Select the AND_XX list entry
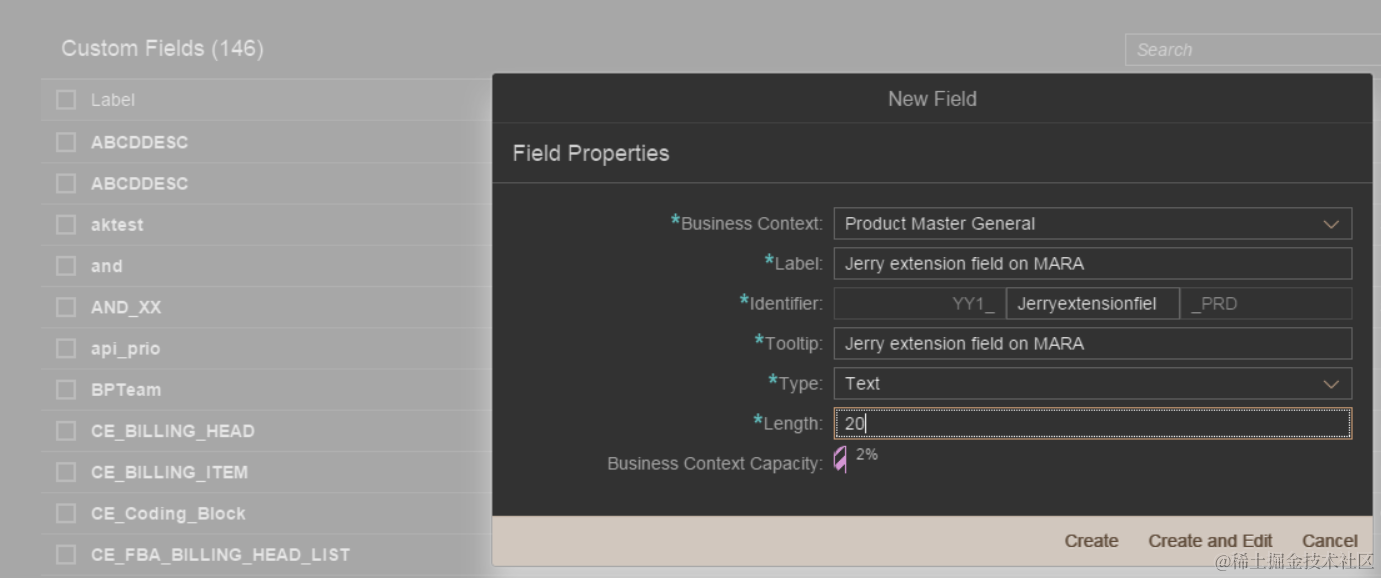 pyautogui.click(x=125, y=307)
